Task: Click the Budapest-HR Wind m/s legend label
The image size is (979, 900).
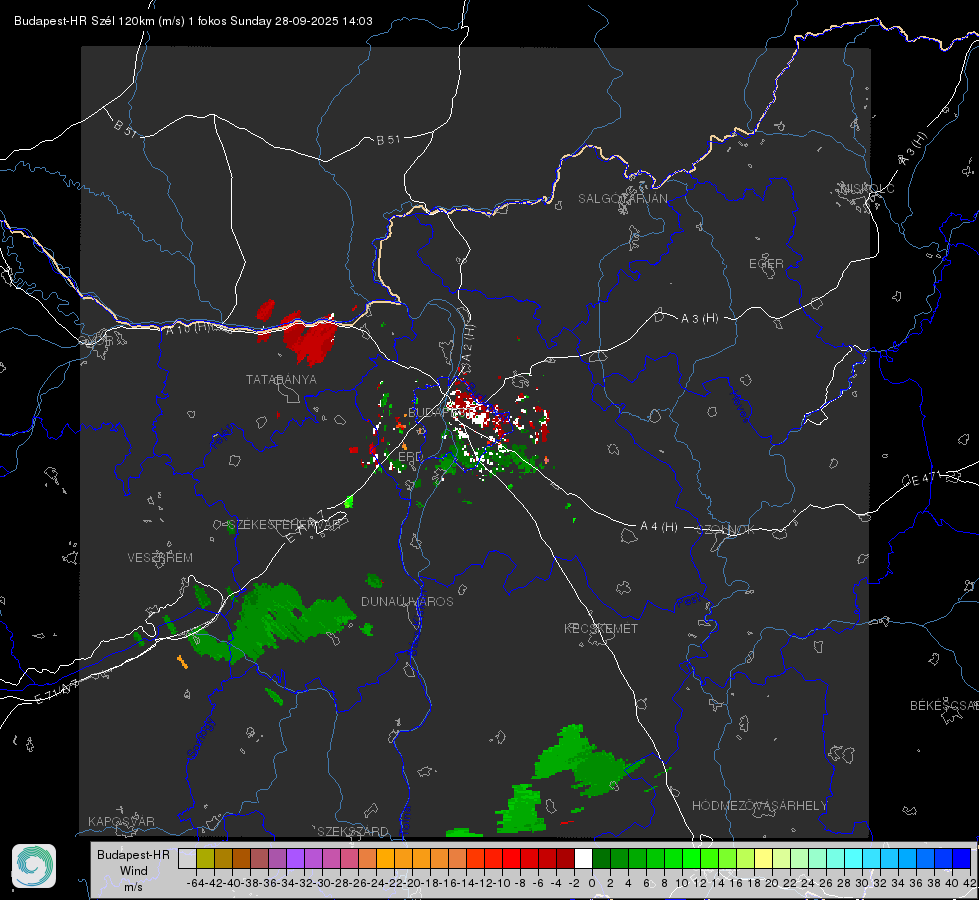Action: click(x=134, y=870)
